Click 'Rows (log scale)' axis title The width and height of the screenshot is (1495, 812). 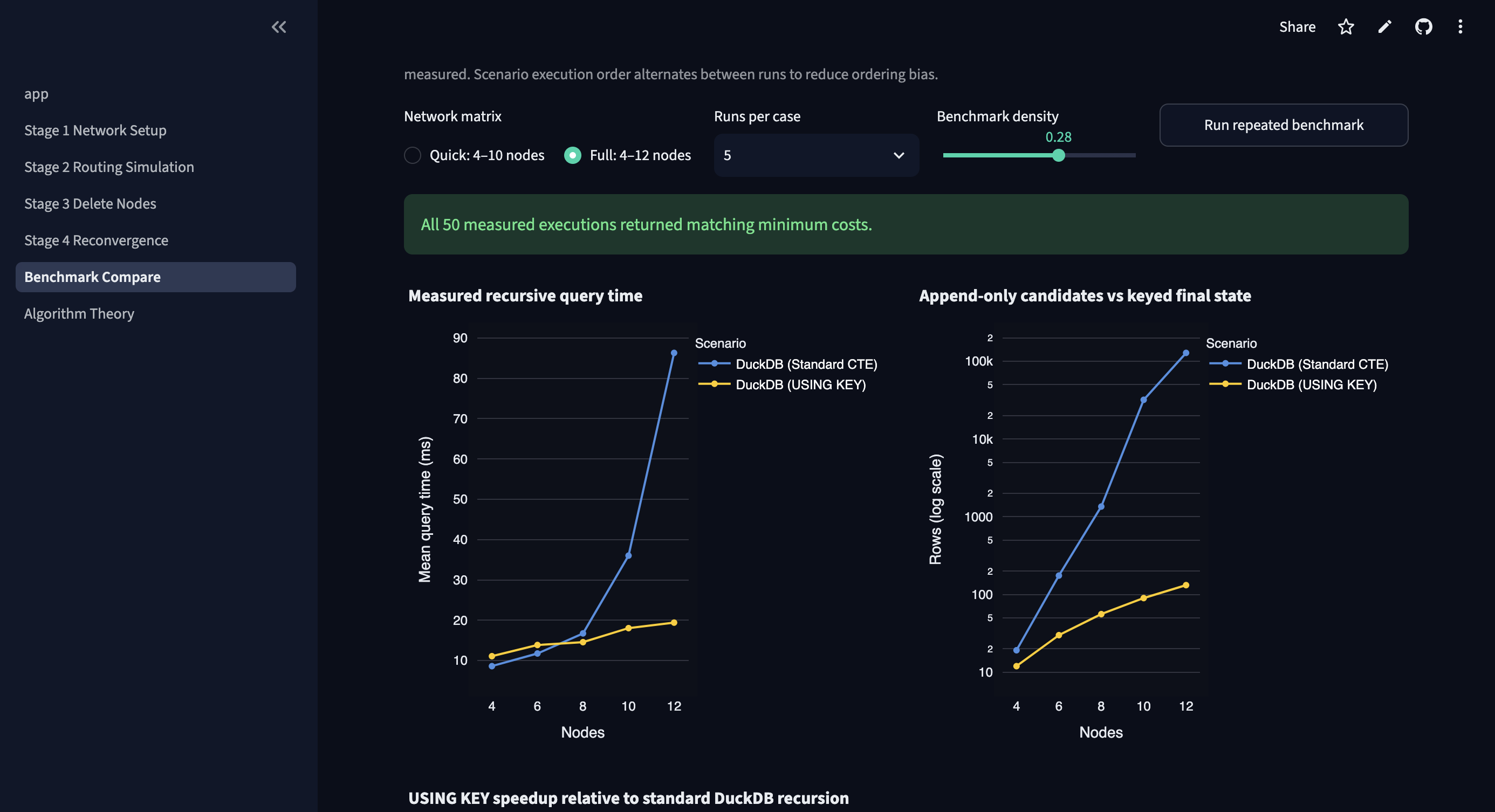coord(935,509)
